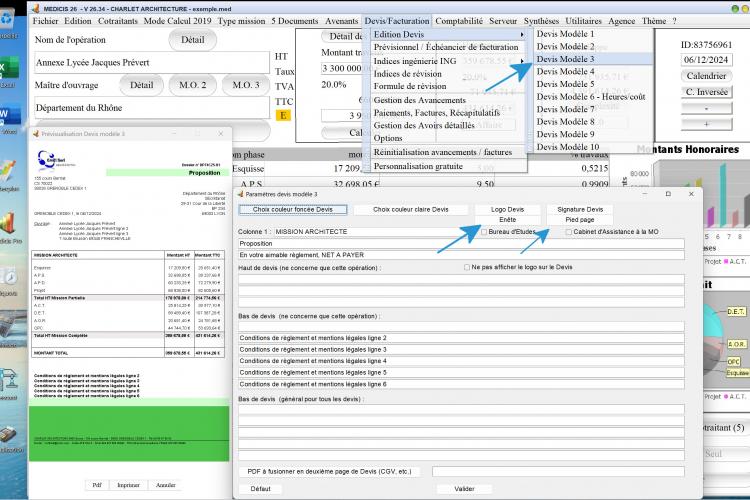The width and height of the screenshot is (750, 500).
Task: Open the Fichier menu
Action: [45, 21]
